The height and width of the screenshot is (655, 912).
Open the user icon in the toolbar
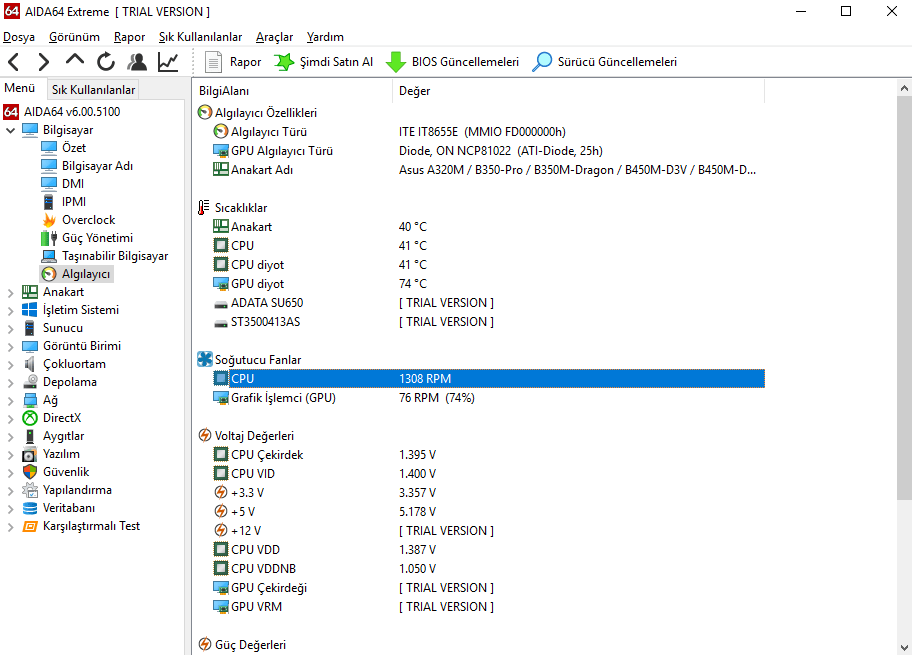tap(137, 62)
